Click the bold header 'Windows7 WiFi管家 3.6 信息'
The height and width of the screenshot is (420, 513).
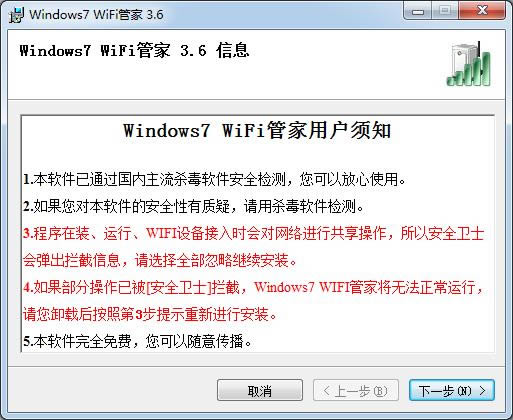coord(134,51)
